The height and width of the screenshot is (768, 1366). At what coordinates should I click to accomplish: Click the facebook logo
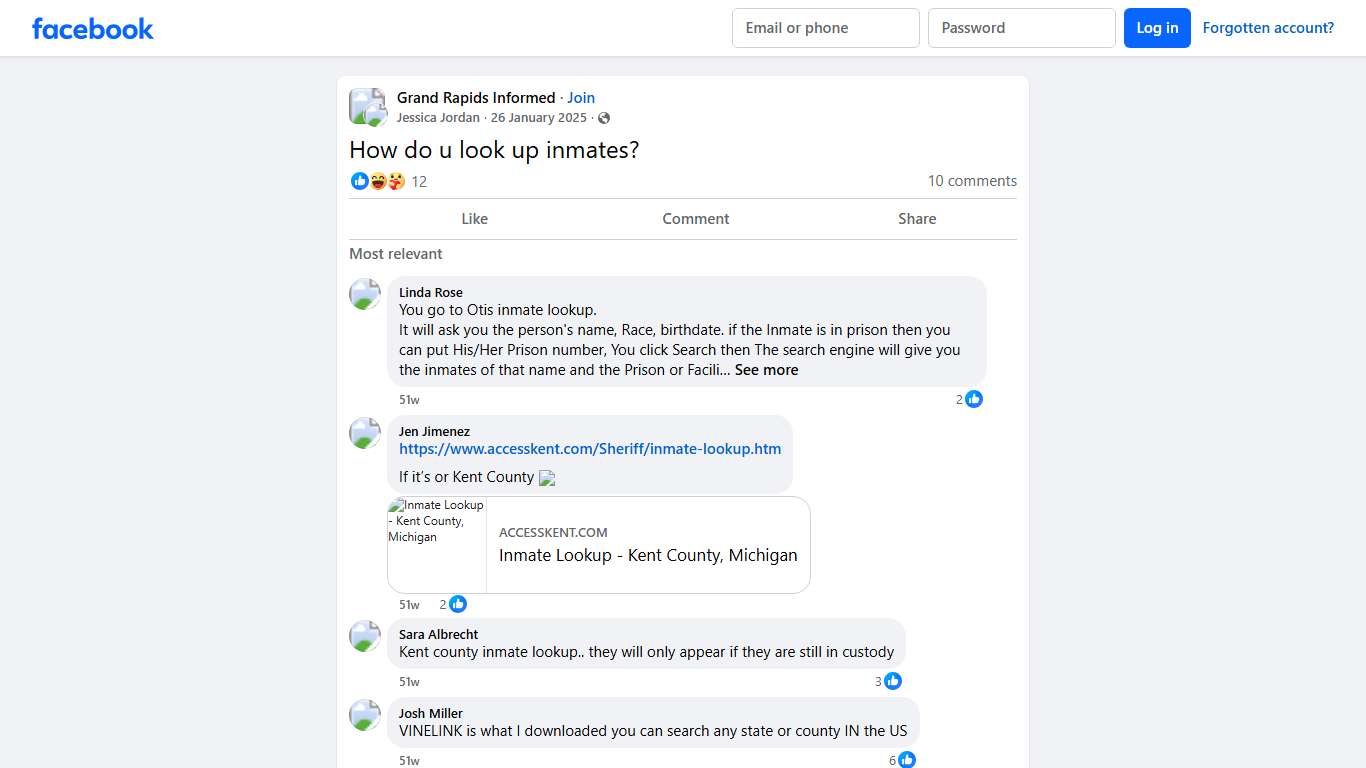click(92, 28)
